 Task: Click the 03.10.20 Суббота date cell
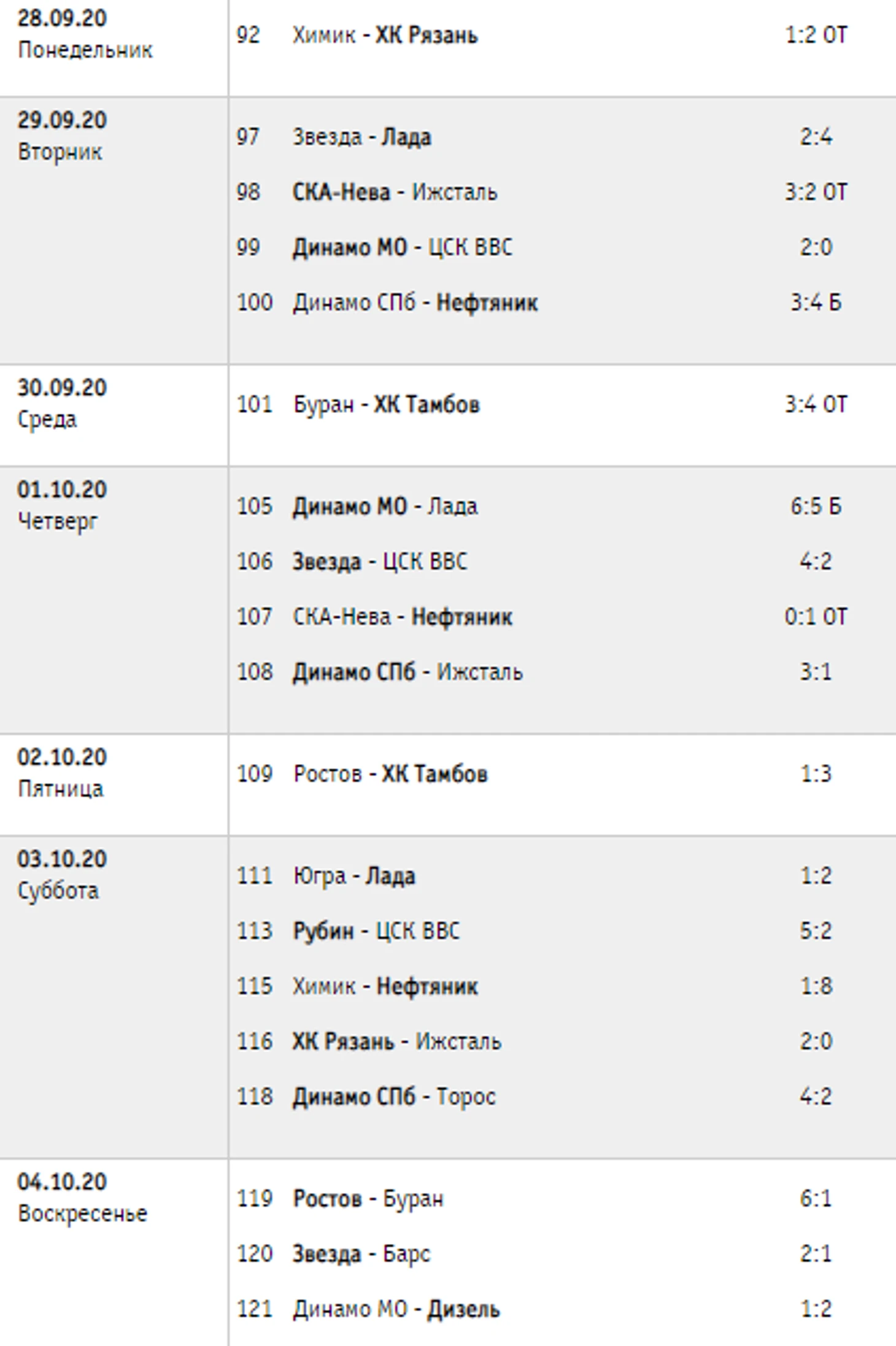[x=61, y=875]
